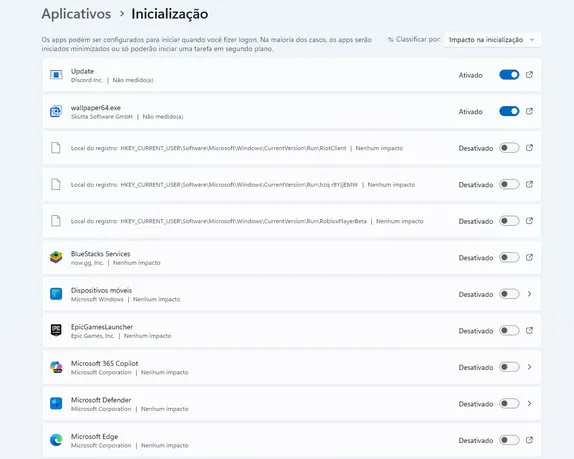Click 'Discord Inc.' publisher text
This screenshot has height=459, width=574.
(x=87, y=80)
